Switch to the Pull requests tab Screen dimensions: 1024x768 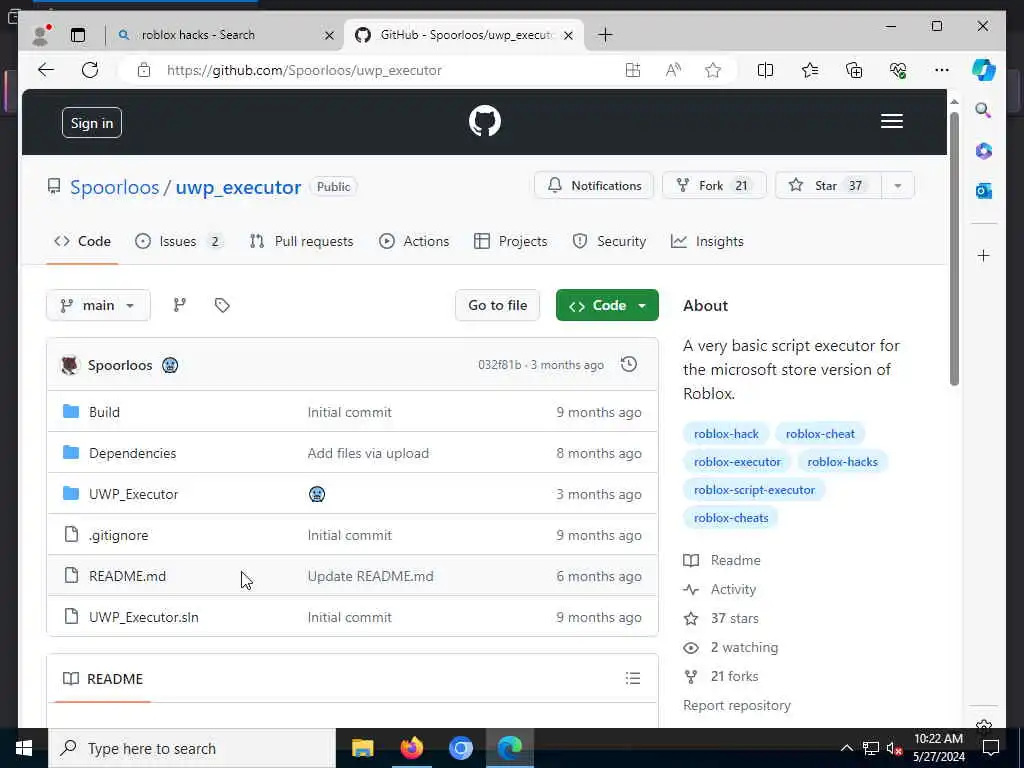coord(301,241)
